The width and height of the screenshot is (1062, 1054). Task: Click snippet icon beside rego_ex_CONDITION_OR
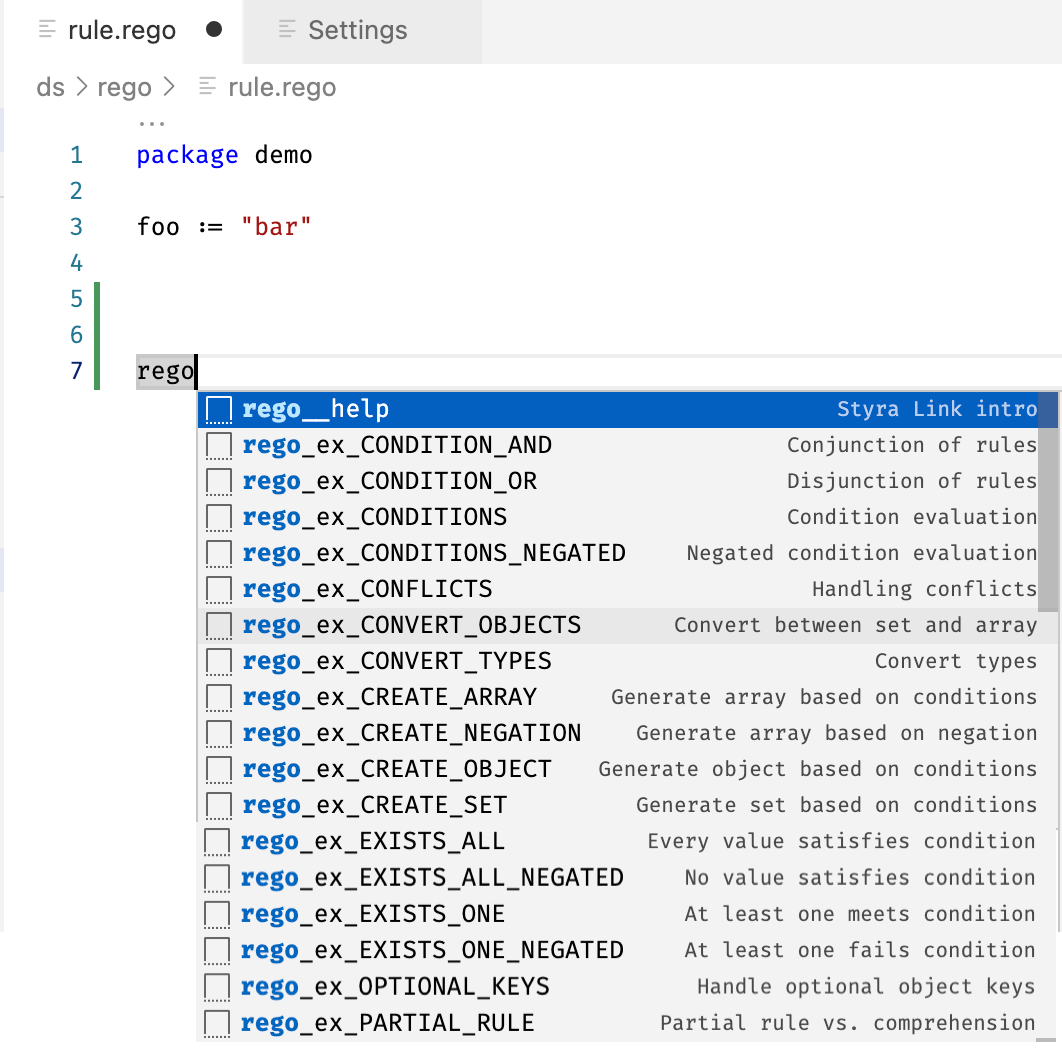pos(219,482)
